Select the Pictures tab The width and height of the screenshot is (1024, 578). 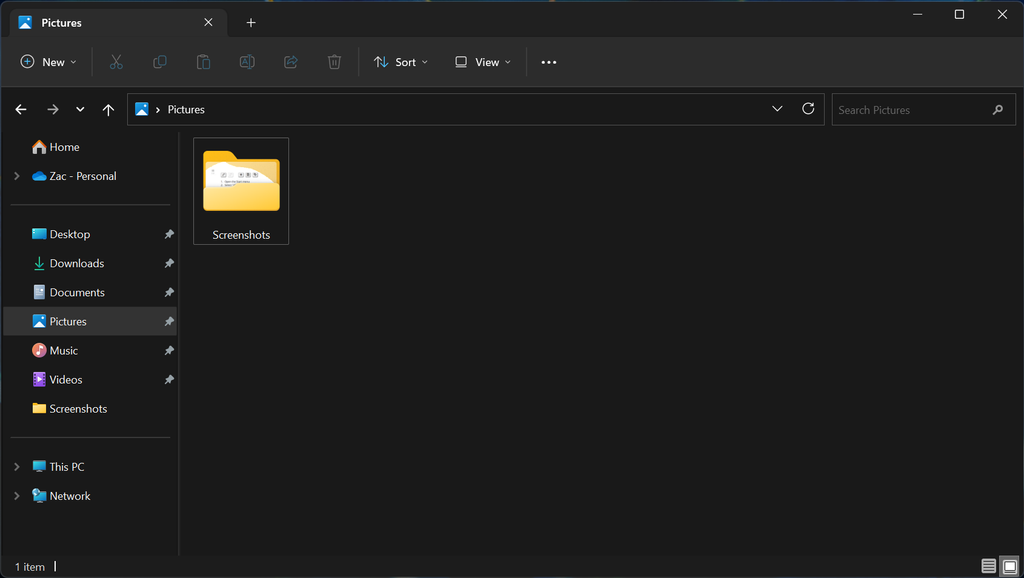point(60,22)
